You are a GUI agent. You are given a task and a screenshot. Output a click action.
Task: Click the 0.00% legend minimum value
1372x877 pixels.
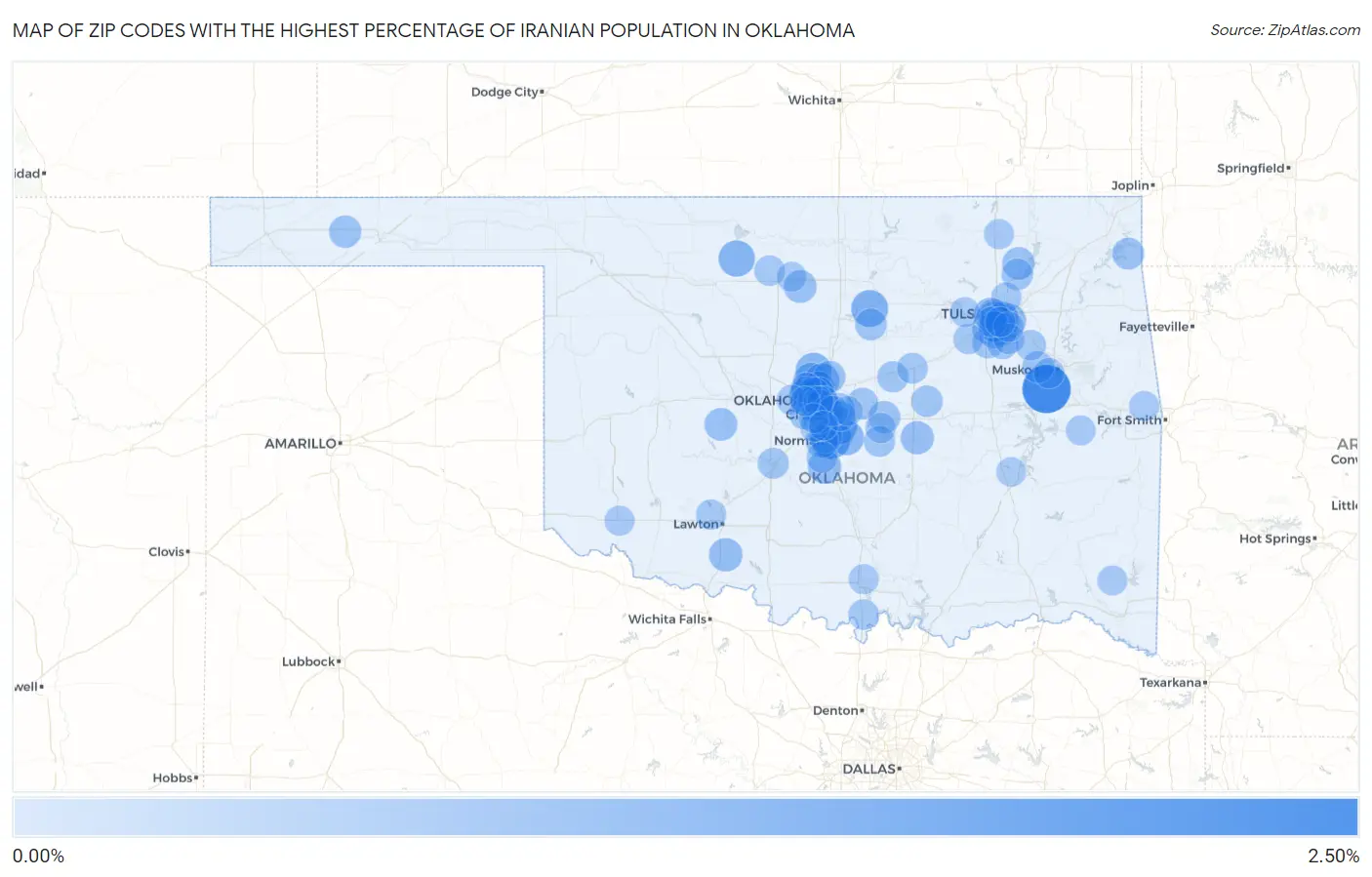pyautogui.click(x=38, y=856)
